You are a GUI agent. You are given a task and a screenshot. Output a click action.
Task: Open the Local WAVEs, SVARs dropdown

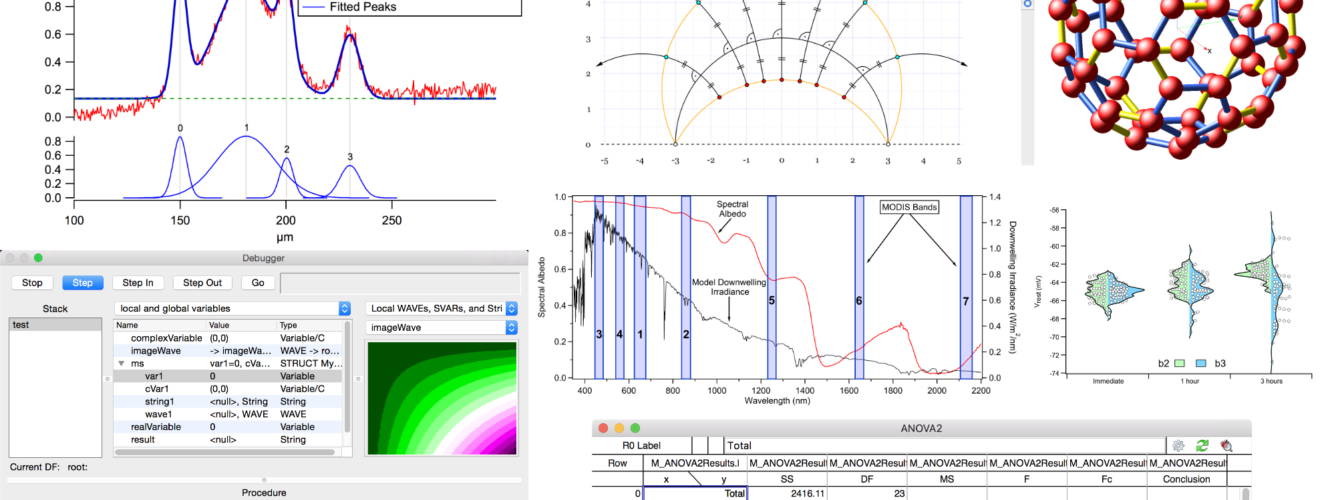441,309
